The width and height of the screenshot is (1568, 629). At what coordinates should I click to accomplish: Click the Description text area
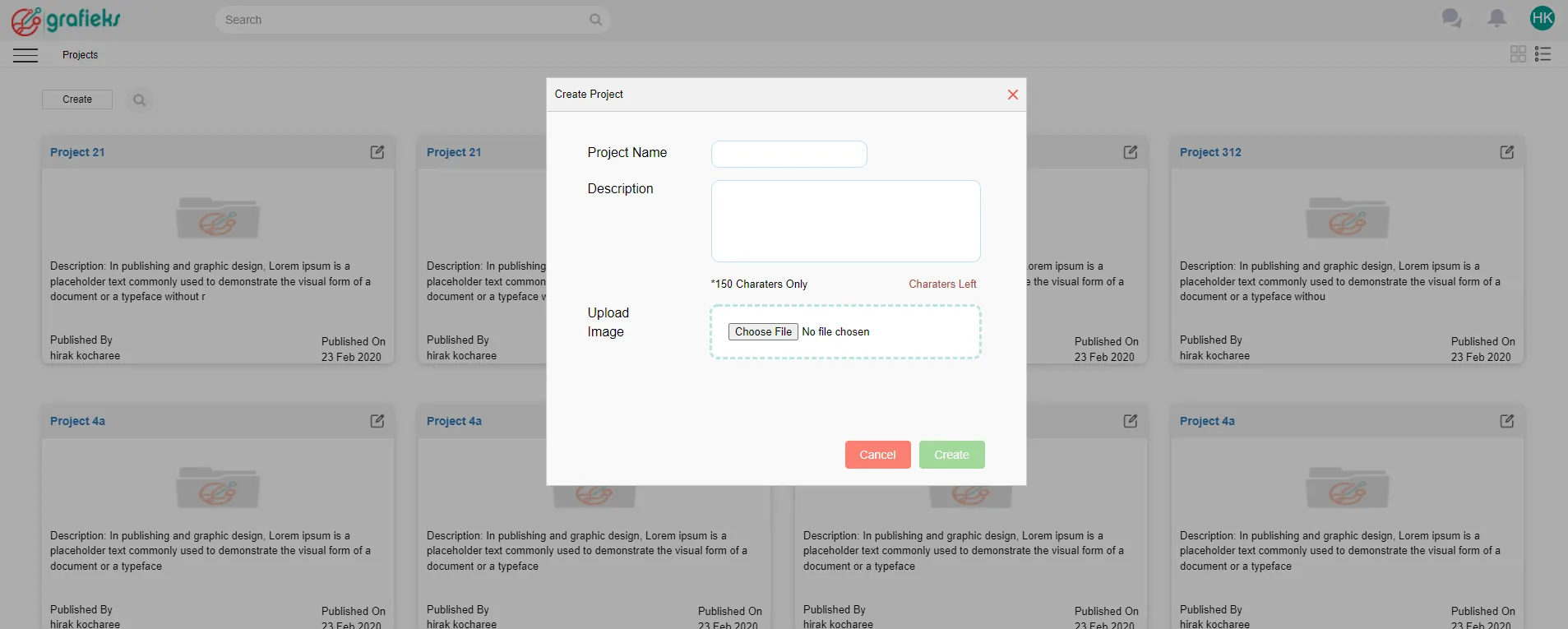(x=845, y=221)
